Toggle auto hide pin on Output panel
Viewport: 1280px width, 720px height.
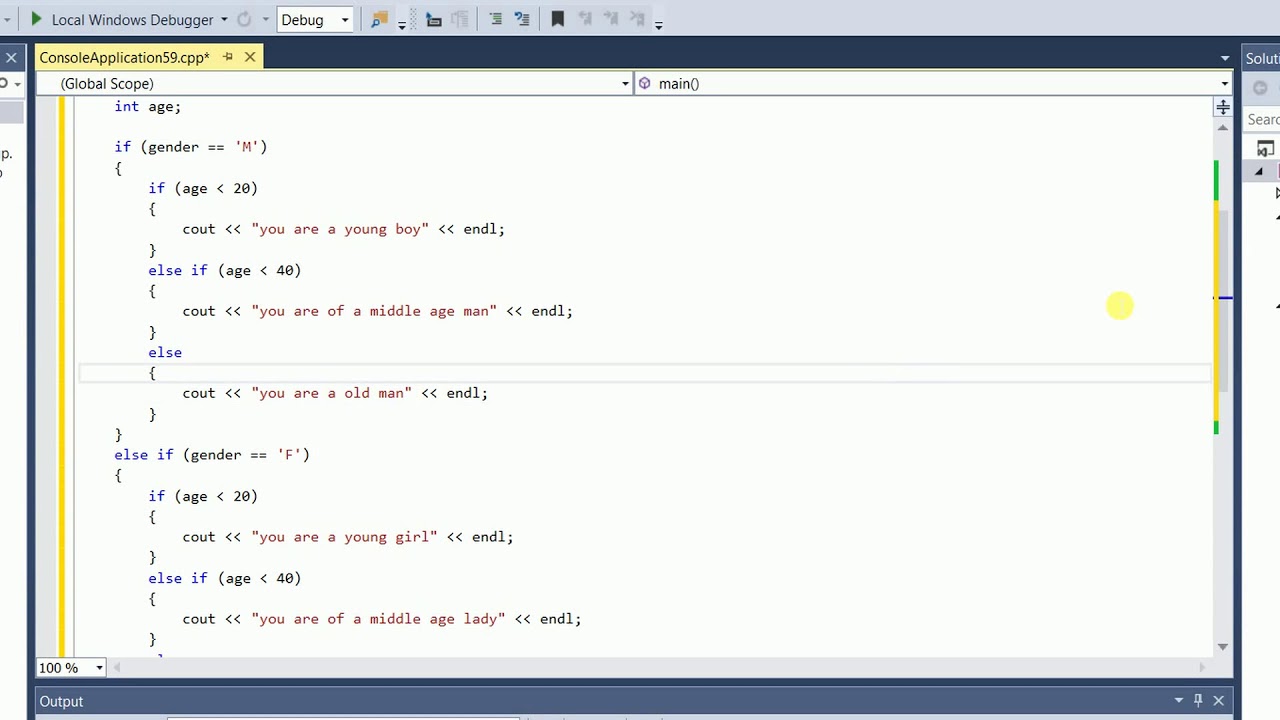click(x=1198, y=701)
